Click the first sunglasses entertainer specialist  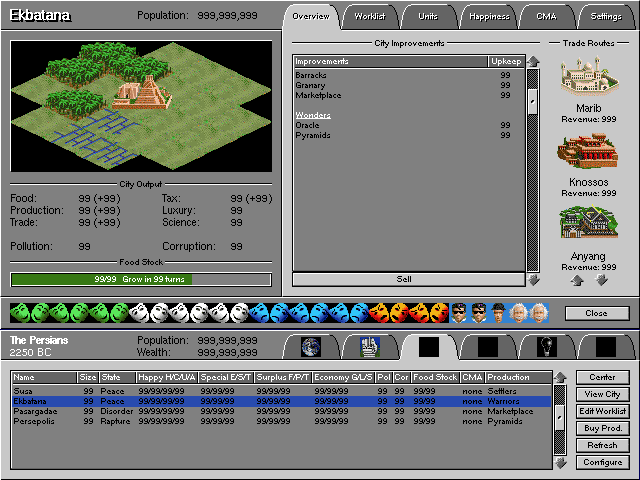coord(459,313)
